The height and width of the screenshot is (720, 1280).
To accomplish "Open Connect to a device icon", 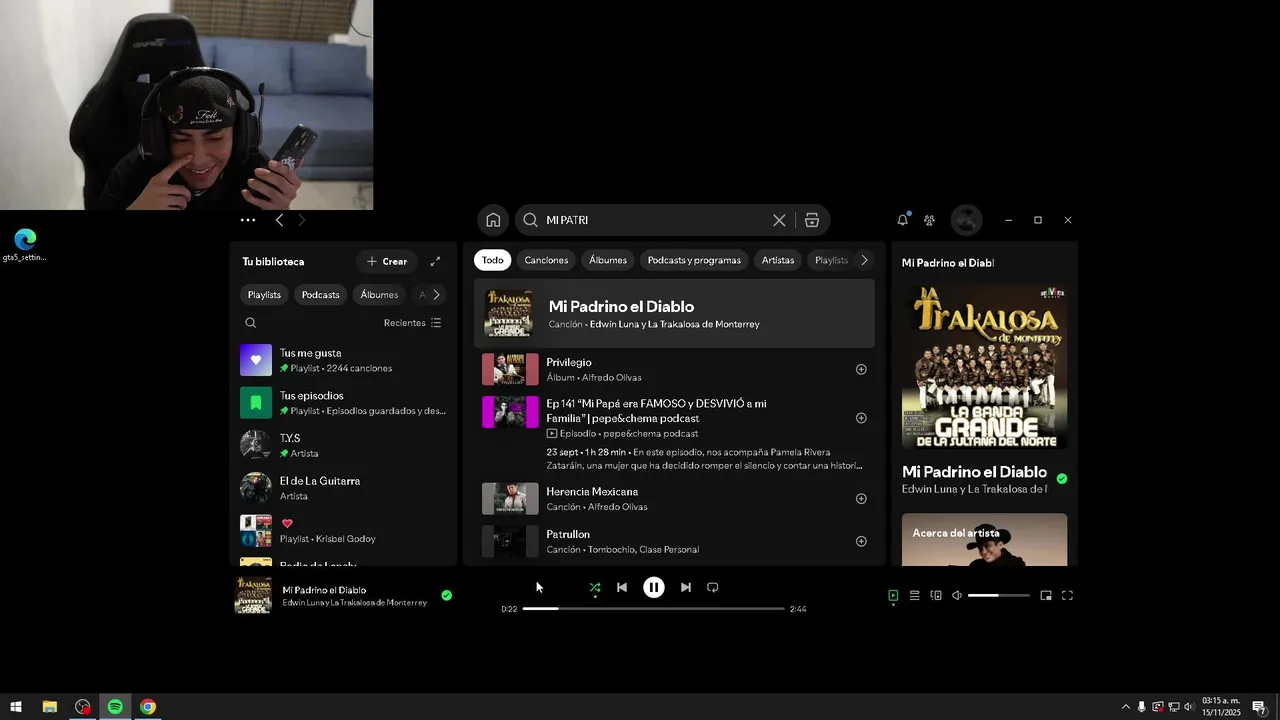I will click(x=936, y=595).
